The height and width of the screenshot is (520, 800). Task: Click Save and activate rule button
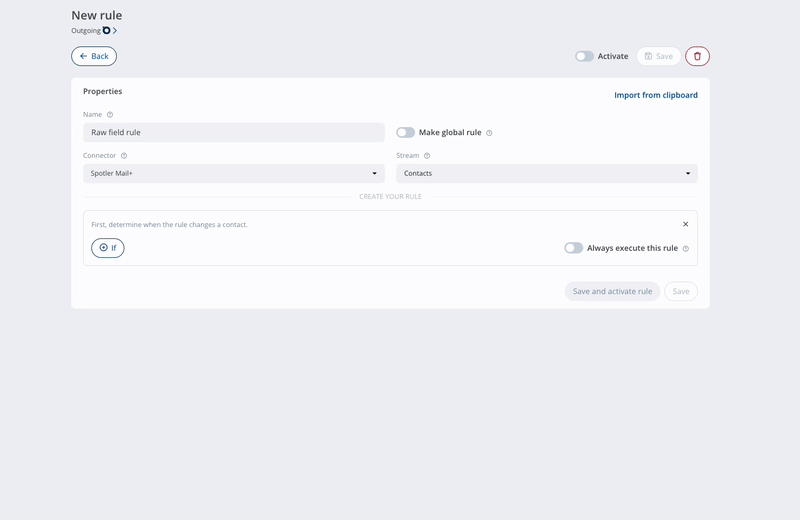click(612, 291)
